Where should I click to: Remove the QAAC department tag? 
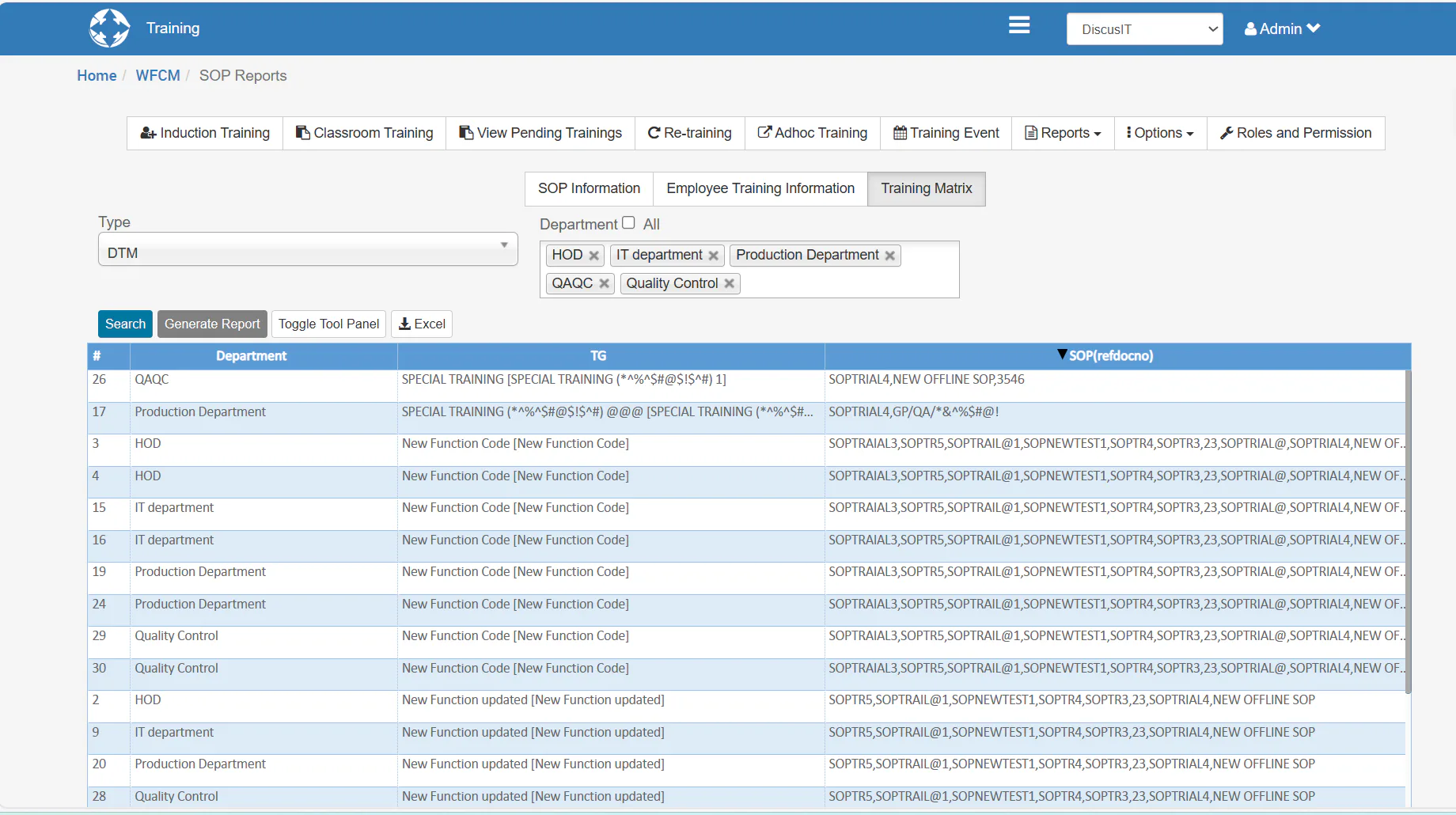tap(605, 283)
